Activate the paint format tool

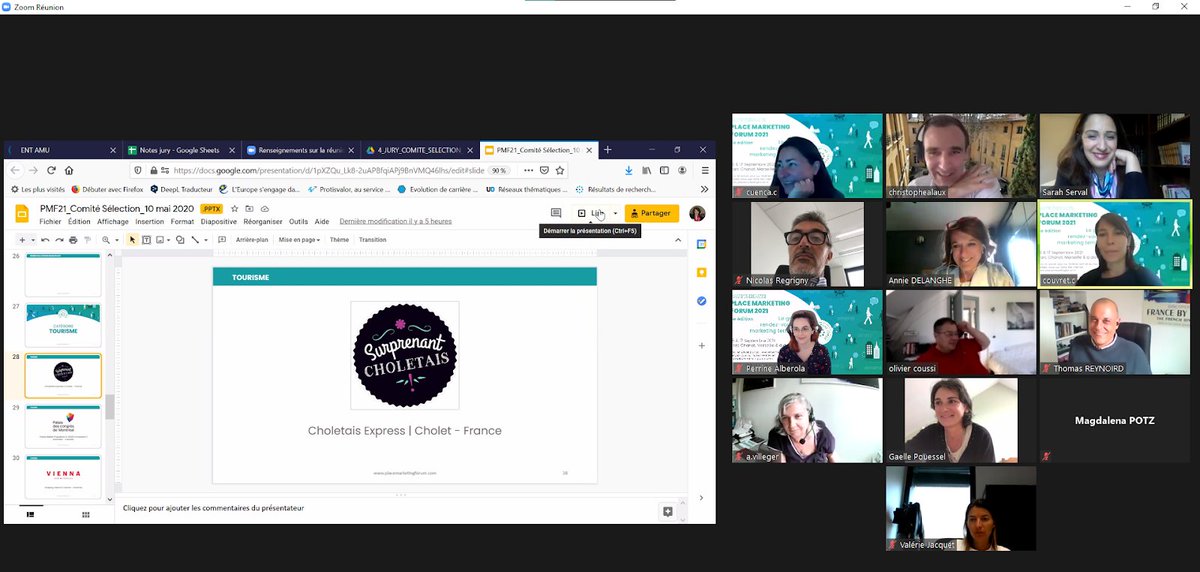(87, 240)
